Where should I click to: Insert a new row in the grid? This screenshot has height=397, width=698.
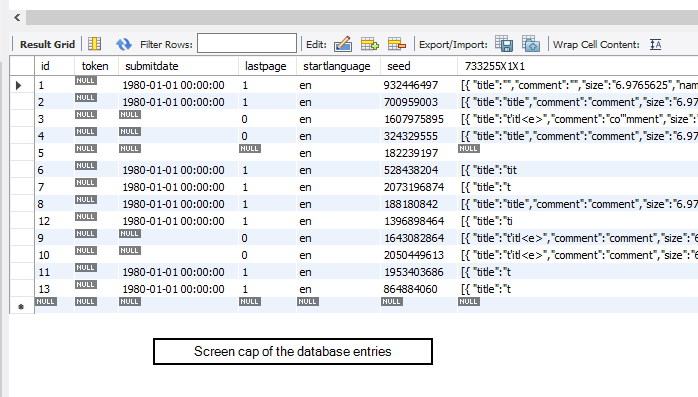(x=369, y=44)
